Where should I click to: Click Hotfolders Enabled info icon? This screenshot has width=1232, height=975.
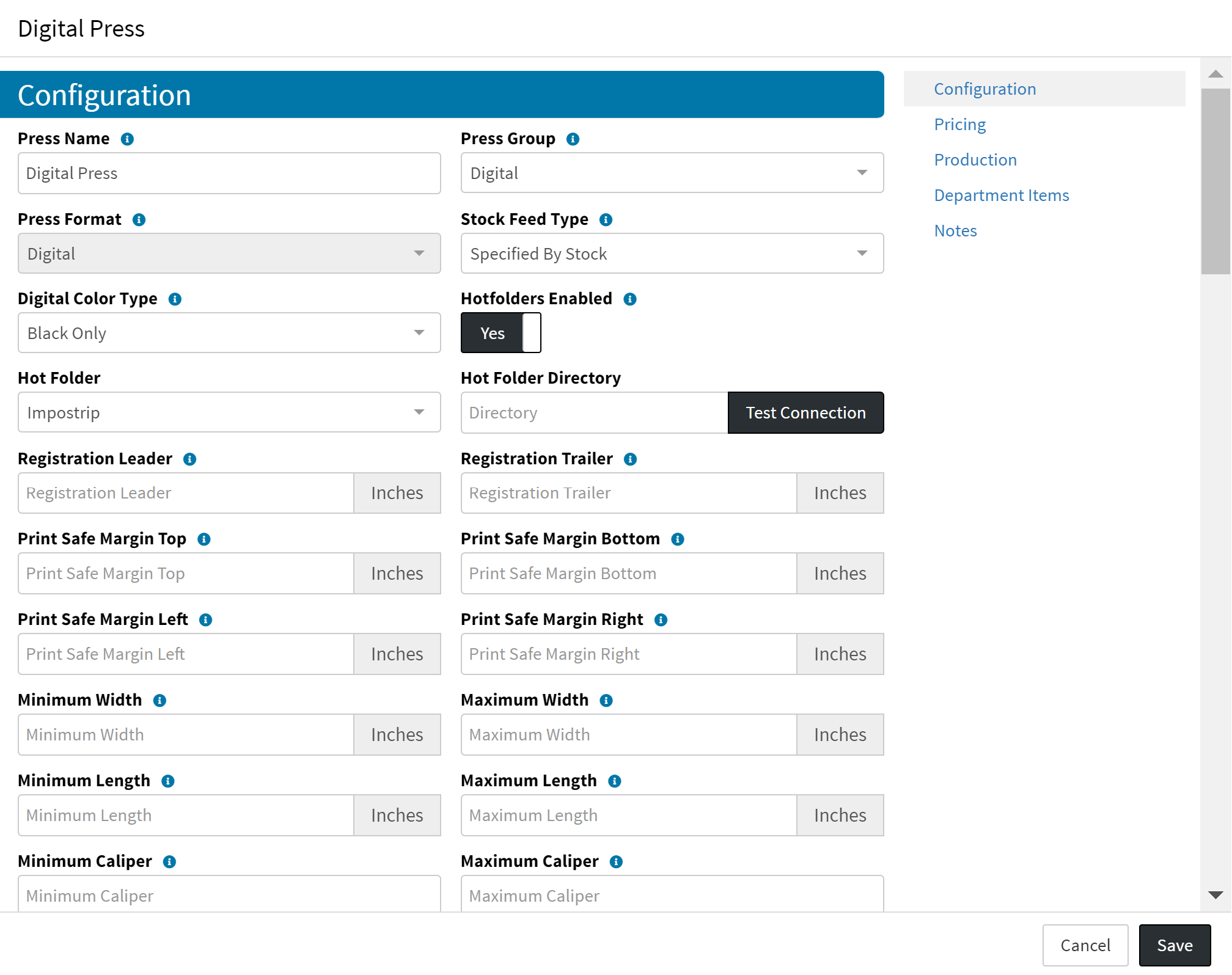coord(630,299)
